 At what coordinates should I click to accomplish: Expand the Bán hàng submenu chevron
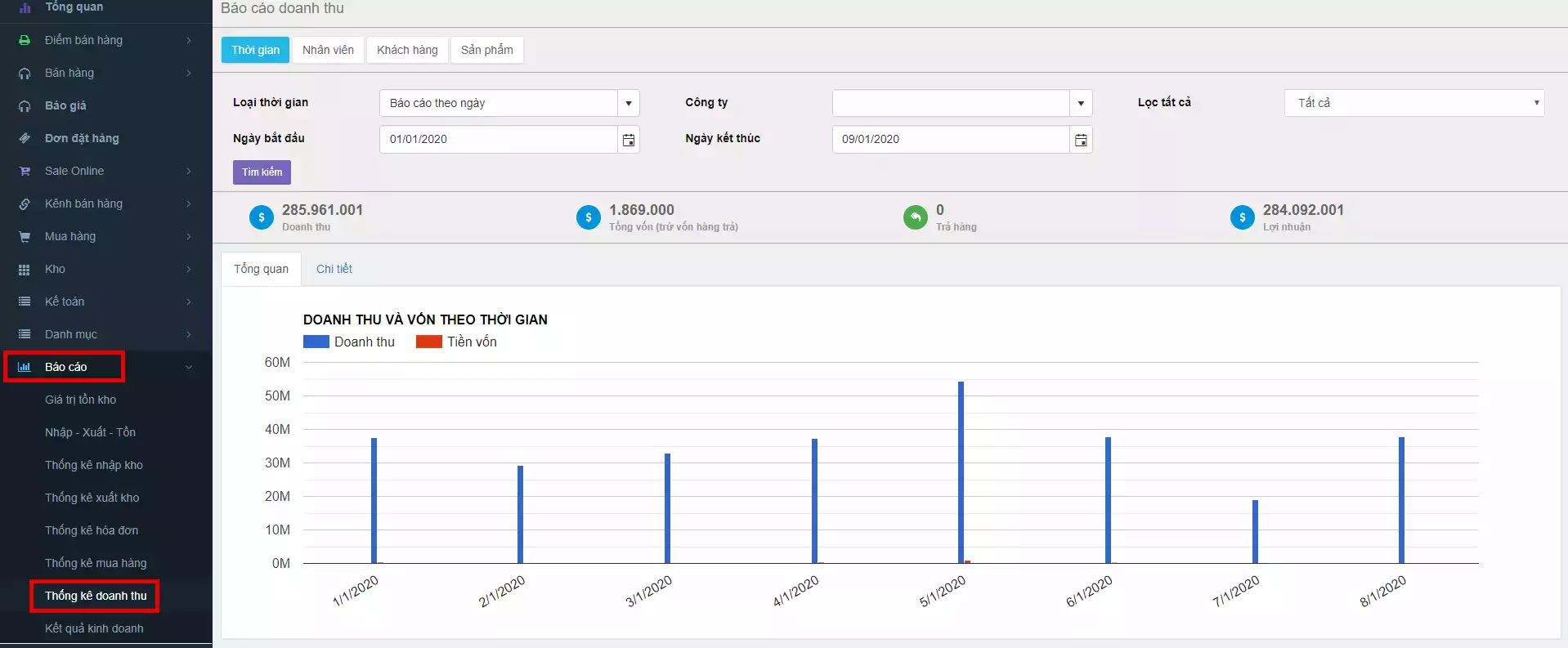tap(189, 73)
